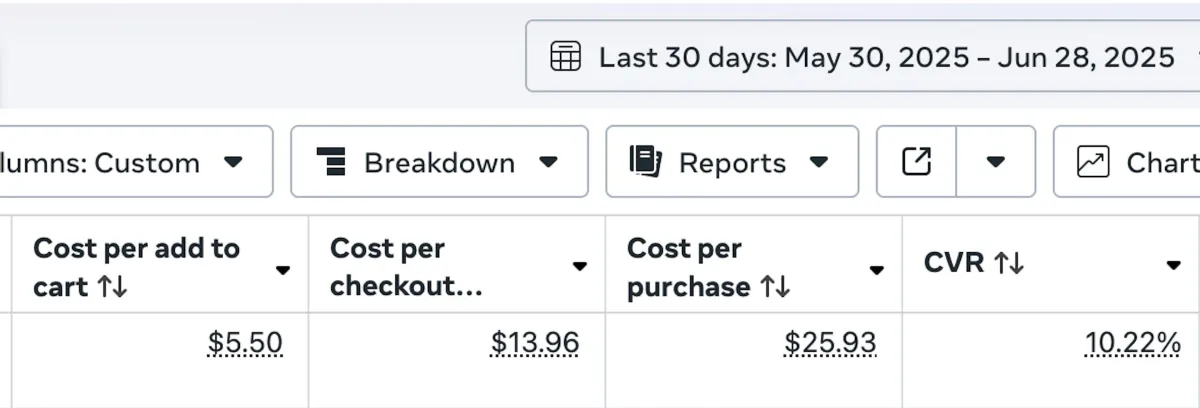
Task: Open the Columns: Custom dropdown
Action: pyautogui.click(x=130, y=162)
